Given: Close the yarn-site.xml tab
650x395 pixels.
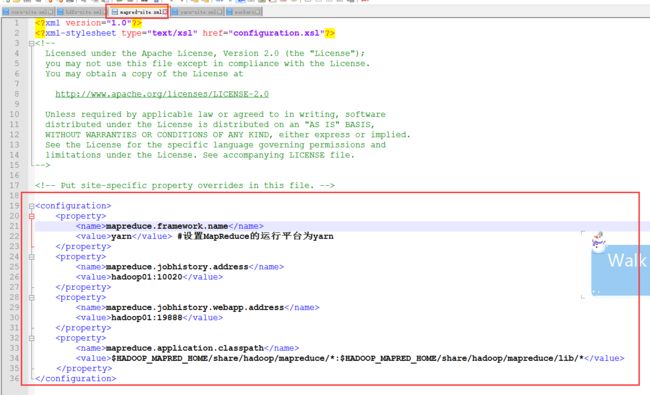Looking at the screenshot, I should tap(220, 12).
